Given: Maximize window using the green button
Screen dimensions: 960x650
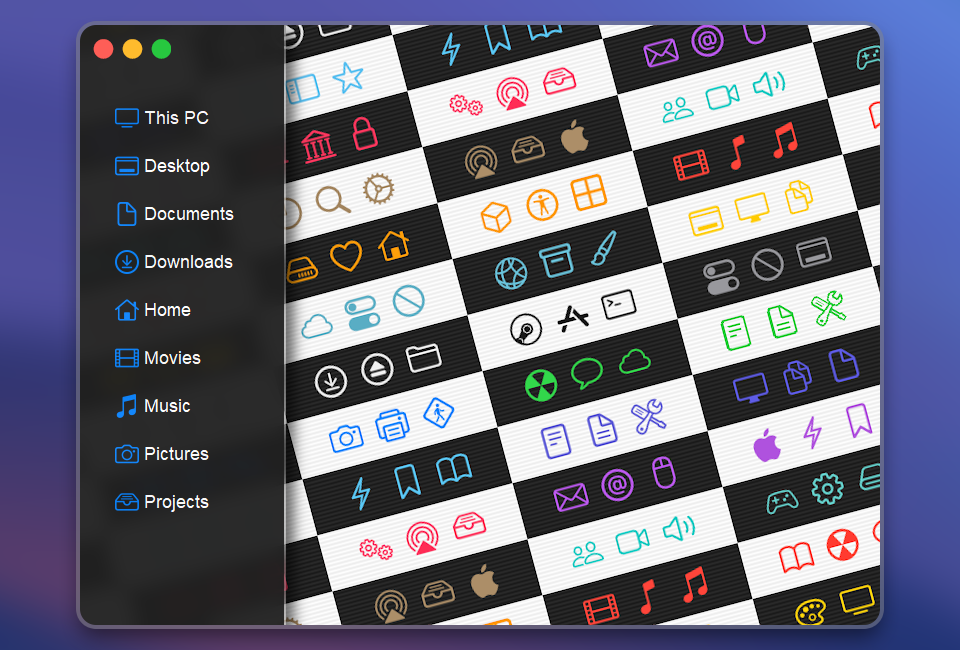Looking at the screenshot, I should (162, 49).
